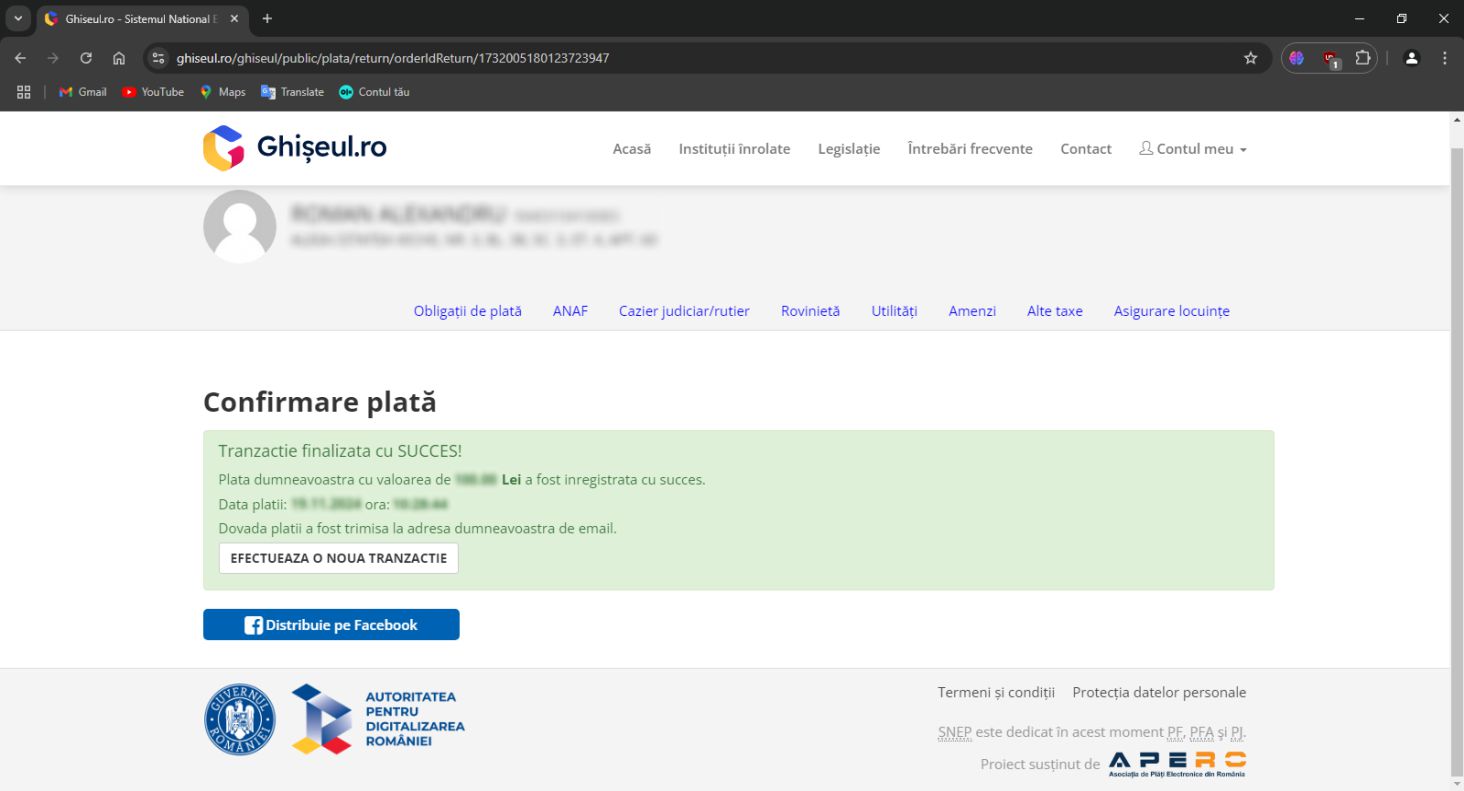The width and height of the screenshot is (1464, 791).
Task: Click the address bar URL field
Action: 700,58
